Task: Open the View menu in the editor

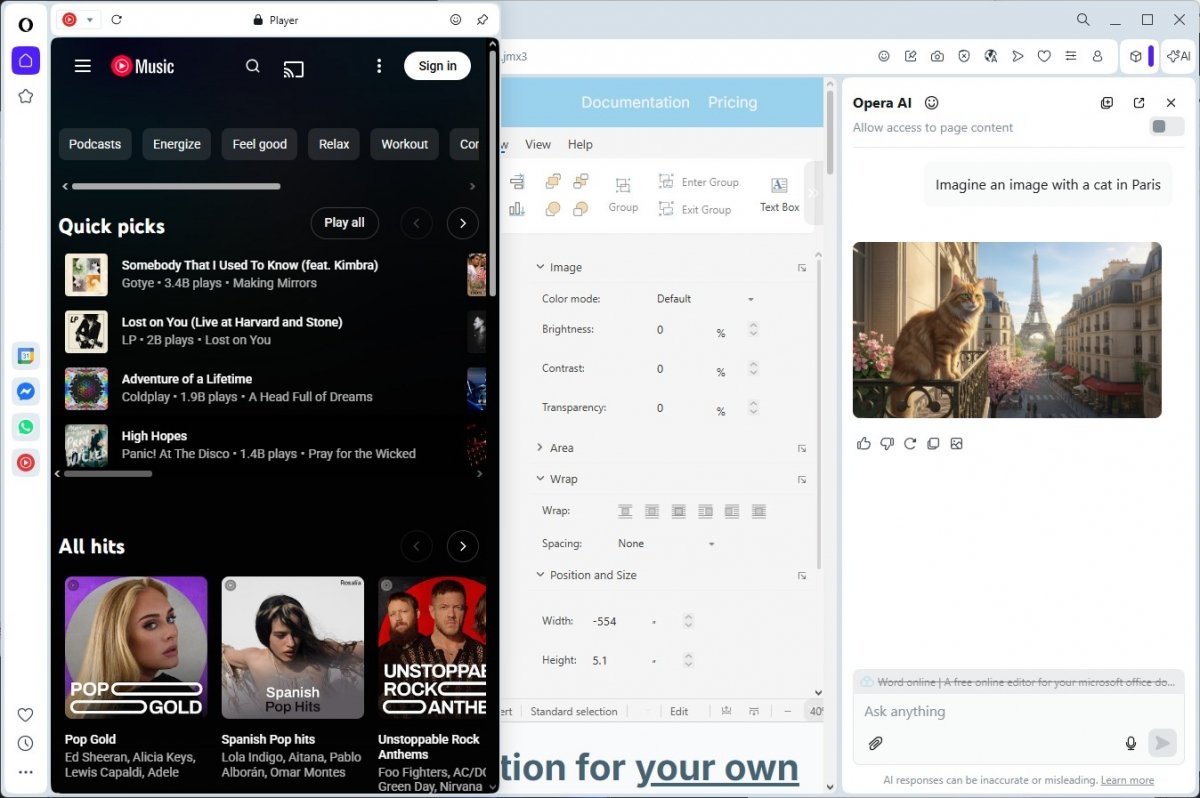Action: click(538, 144)
